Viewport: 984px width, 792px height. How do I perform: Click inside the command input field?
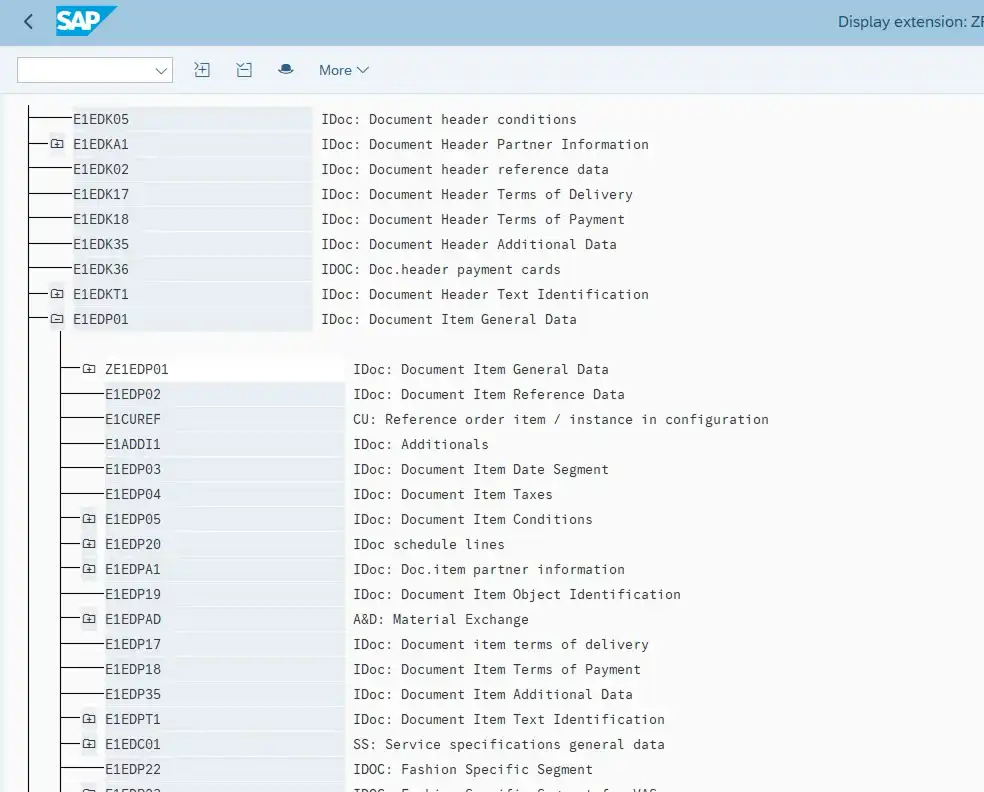coord(85,70)
